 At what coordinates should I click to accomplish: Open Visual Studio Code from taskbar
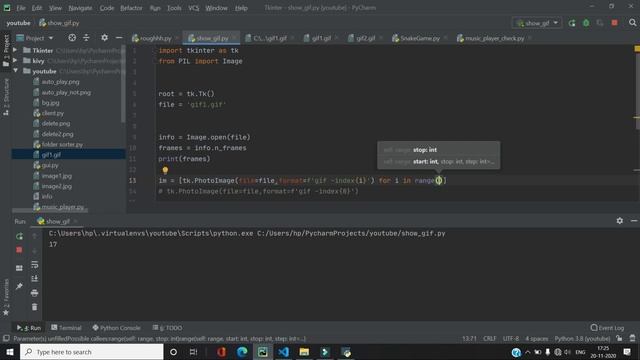pyautogui.click(x=284, y=352)
